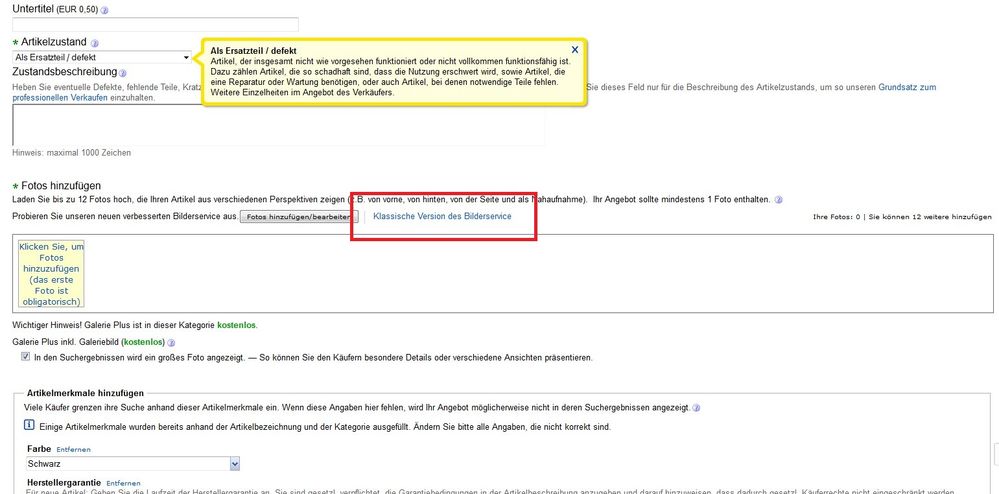Open help icon beside Galerie Plus inkl. Galeriebild
Screen dimensions: 999x494
point(172,342)
